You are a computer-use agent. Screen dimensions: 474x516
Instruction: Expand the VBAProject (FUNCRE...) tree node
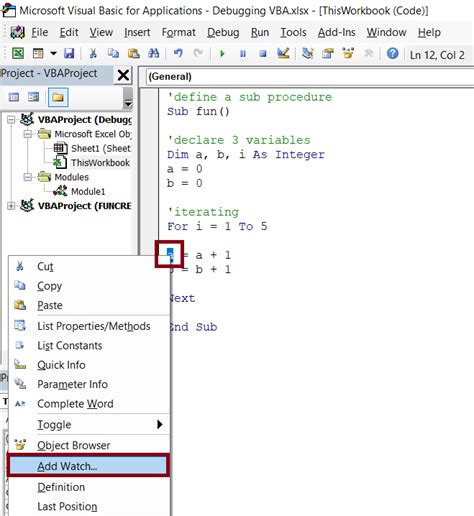coord(11,206)
